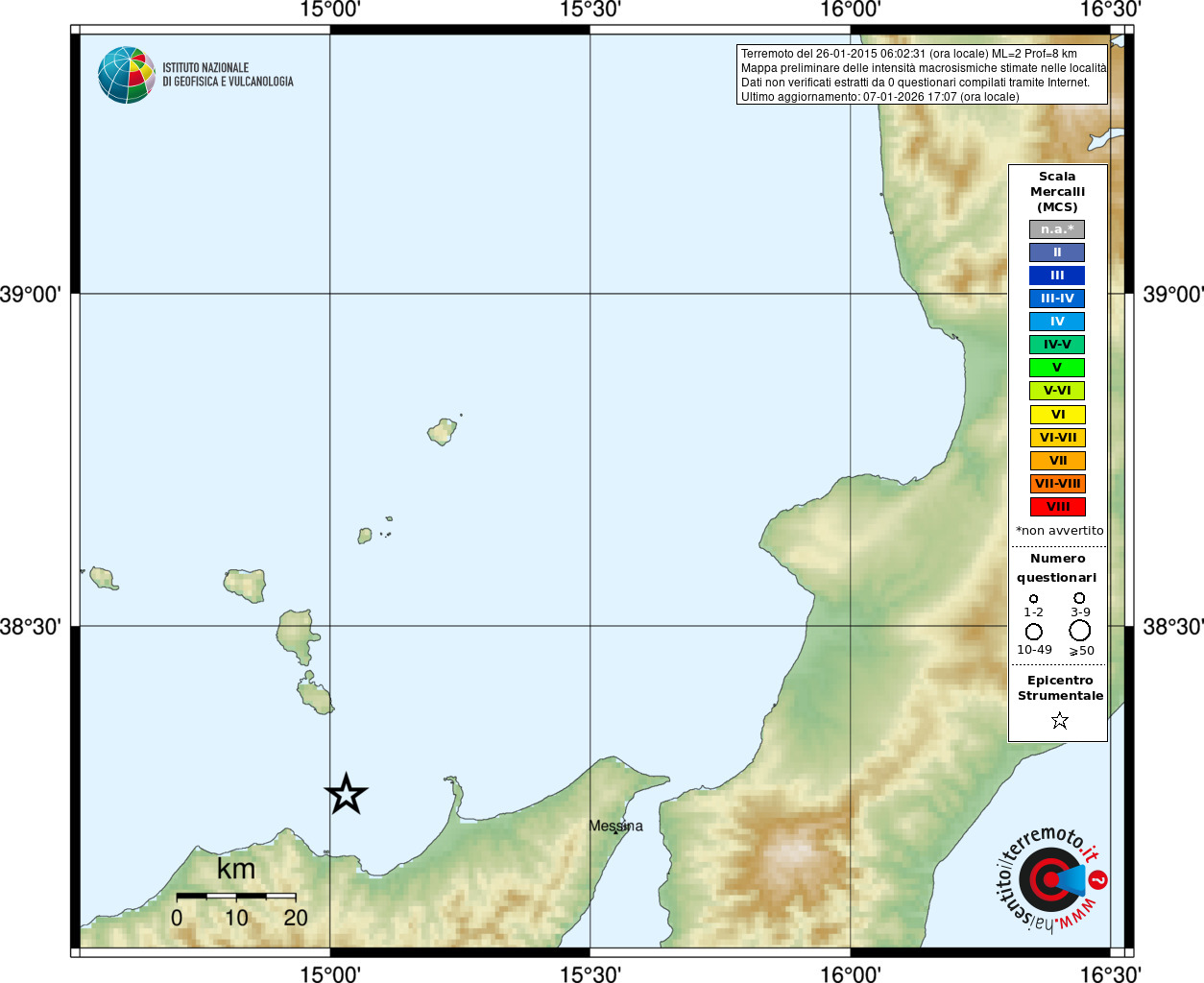Click the haisentitoilterremoto.it logo
The width and height of the screenshot is (1204, 983).
pos(1050,879)
